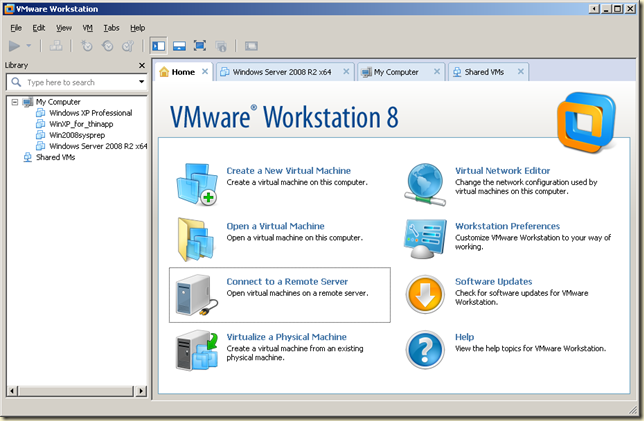644x421 pixels.
Task: Select Shared VMs in the Library tree
Action: (x=55, y=157)
